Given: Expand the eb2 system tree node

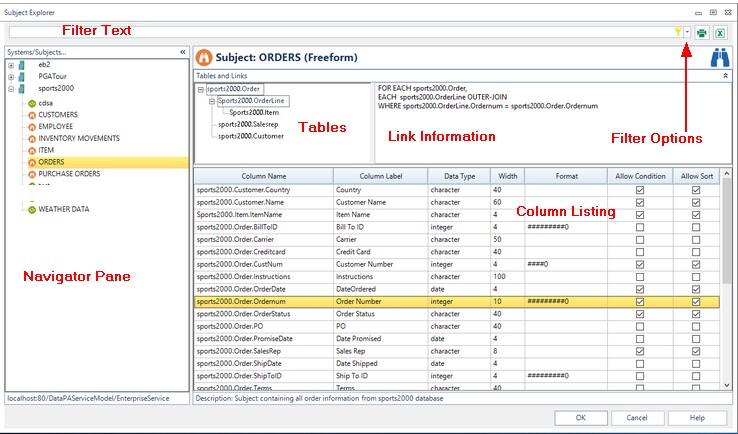Looking at the screenshot, I should 11,65.
